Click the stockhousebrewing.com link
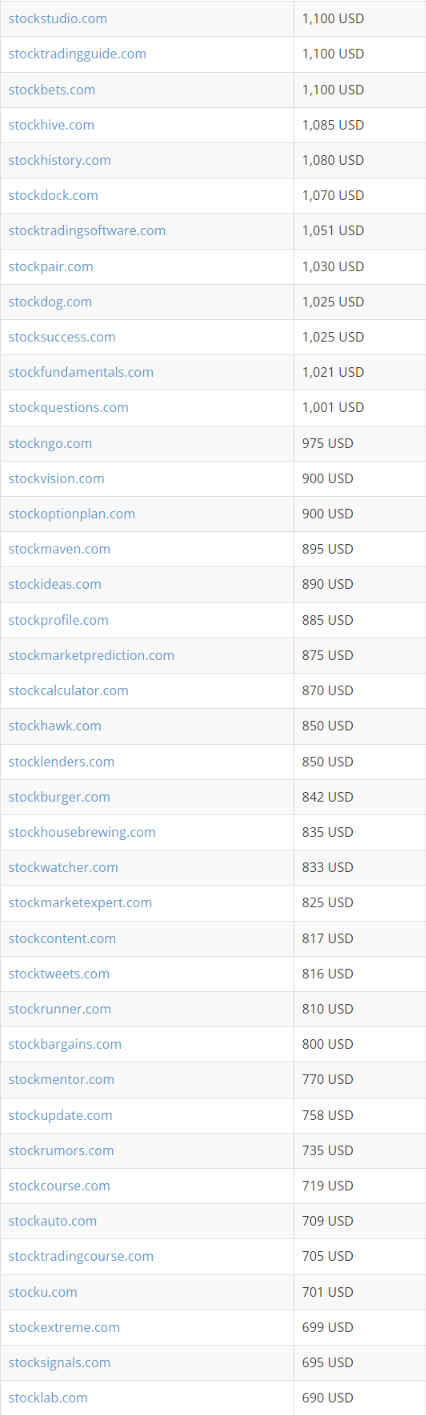 tap(82, 832)
